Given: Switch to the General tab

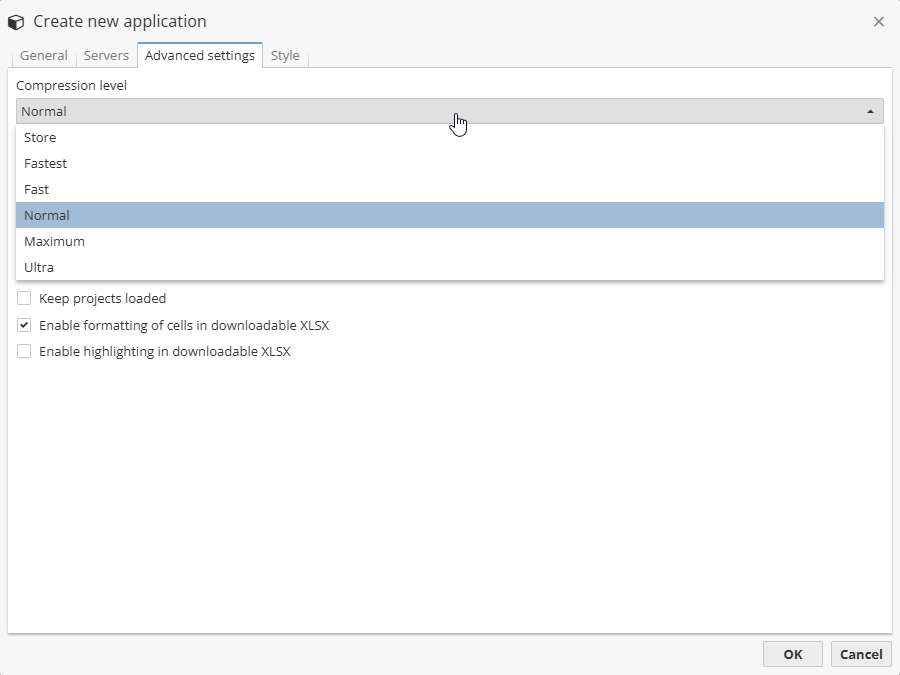Looking at the screenshot, I should [44, 56].
